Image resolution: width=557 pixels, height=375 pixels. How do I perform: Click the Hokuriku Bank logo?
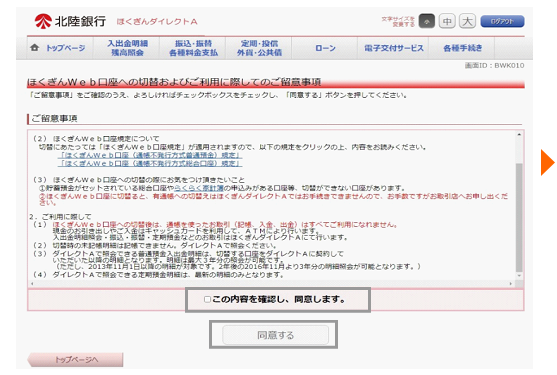(x=70, y=21)
